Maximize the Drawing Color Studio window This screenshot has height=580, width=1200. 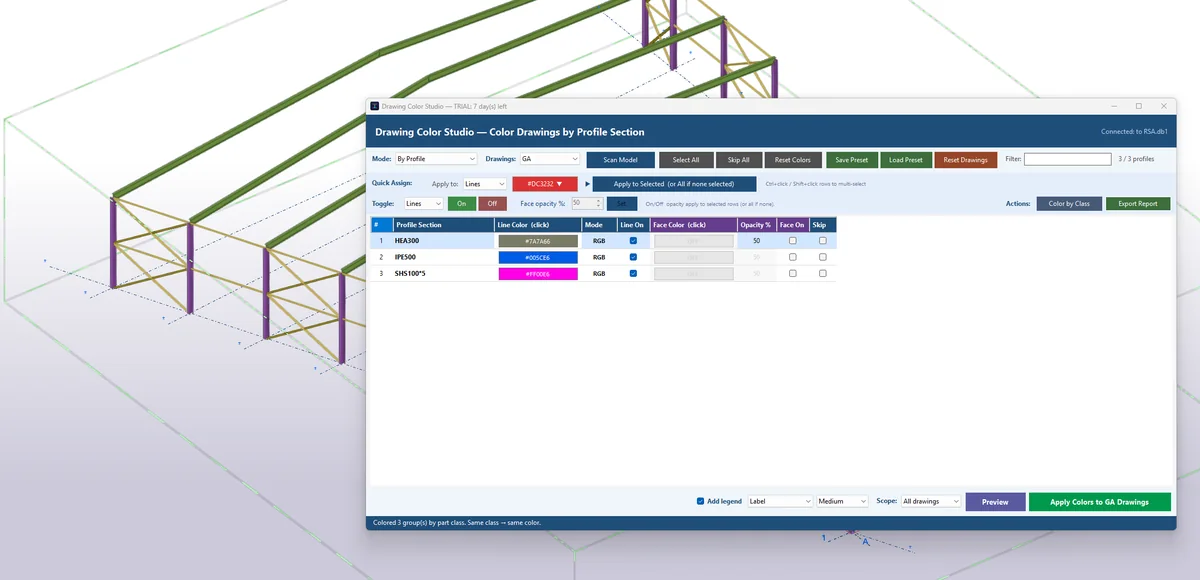pos(1138,106)
